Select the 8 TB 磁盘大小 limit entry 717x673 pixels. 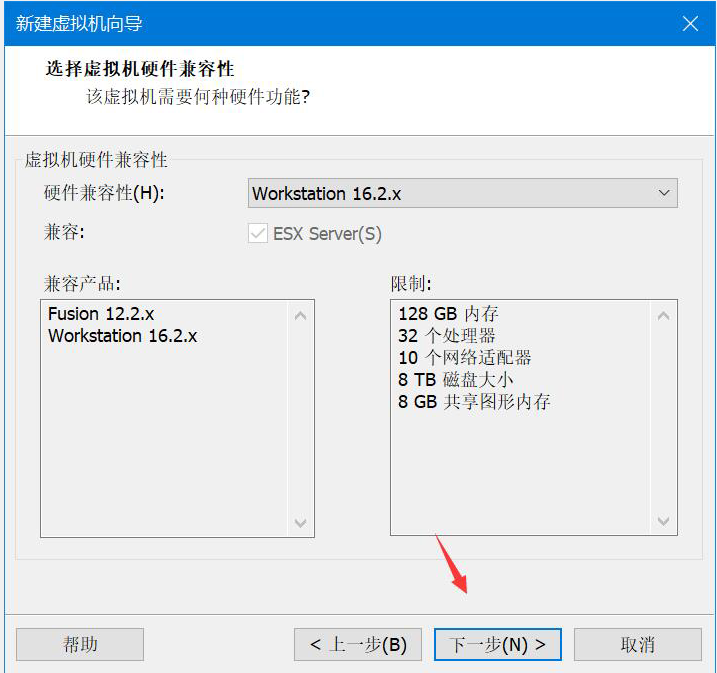pos(455,380)
